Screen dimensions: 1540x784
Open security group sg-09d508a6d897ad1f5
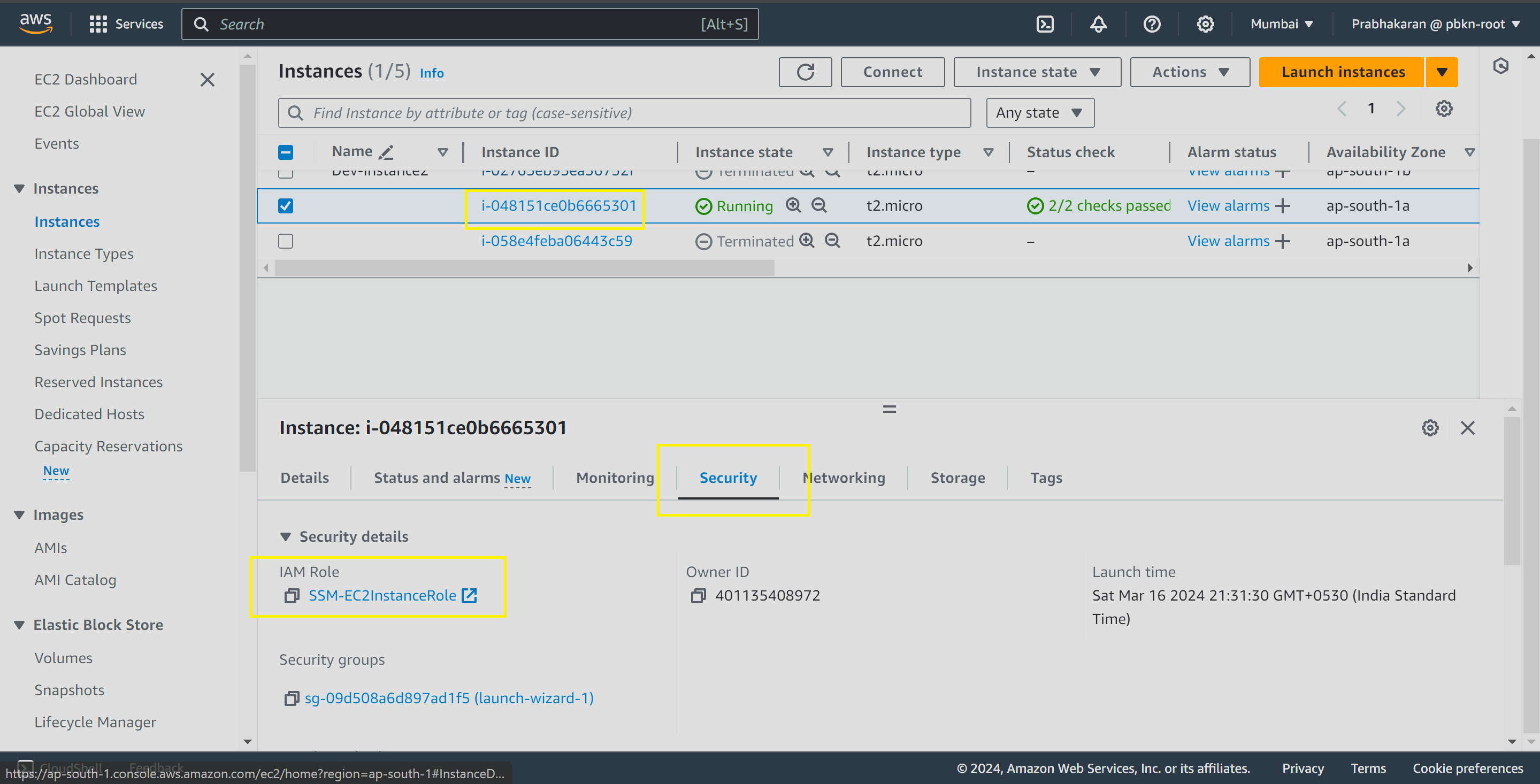click(448, 697)
